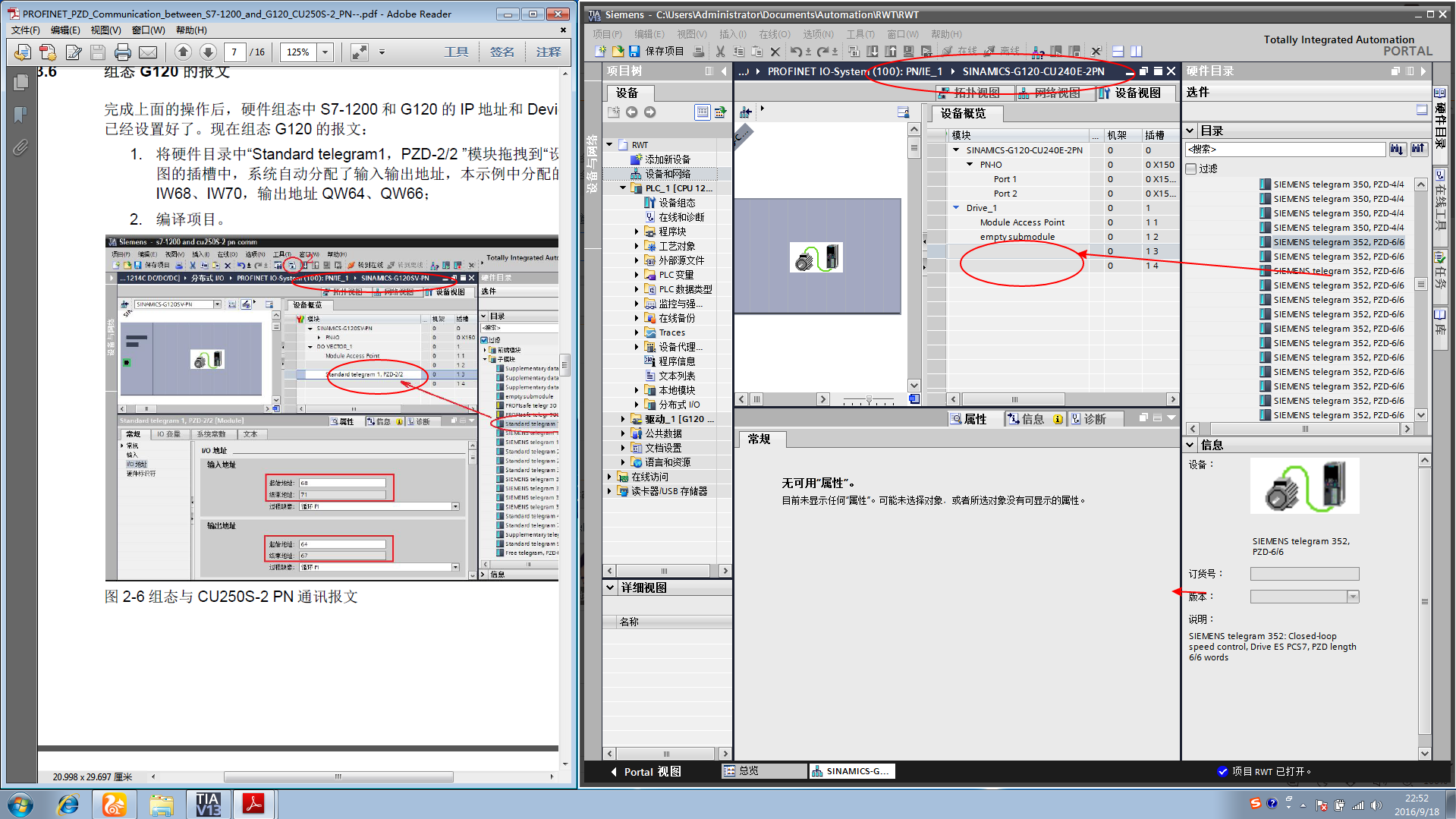
Task: Click the upload from device icon
Action: pyautogui.click(x=891, y=51)
